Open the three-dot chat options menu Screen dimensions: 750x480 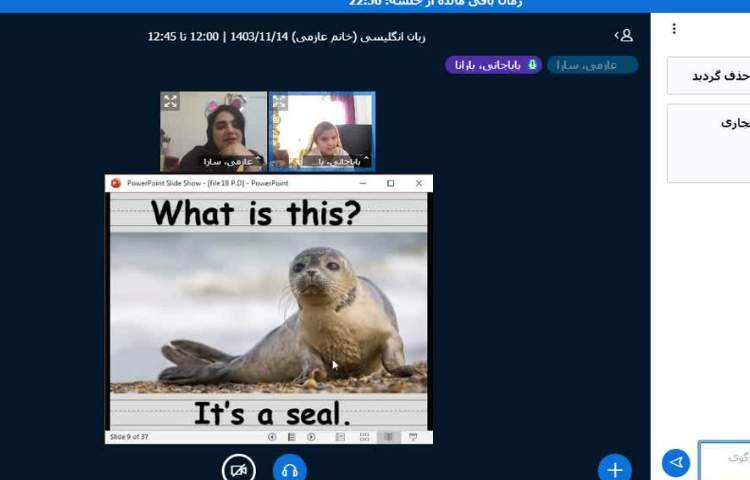click(674, 29)
